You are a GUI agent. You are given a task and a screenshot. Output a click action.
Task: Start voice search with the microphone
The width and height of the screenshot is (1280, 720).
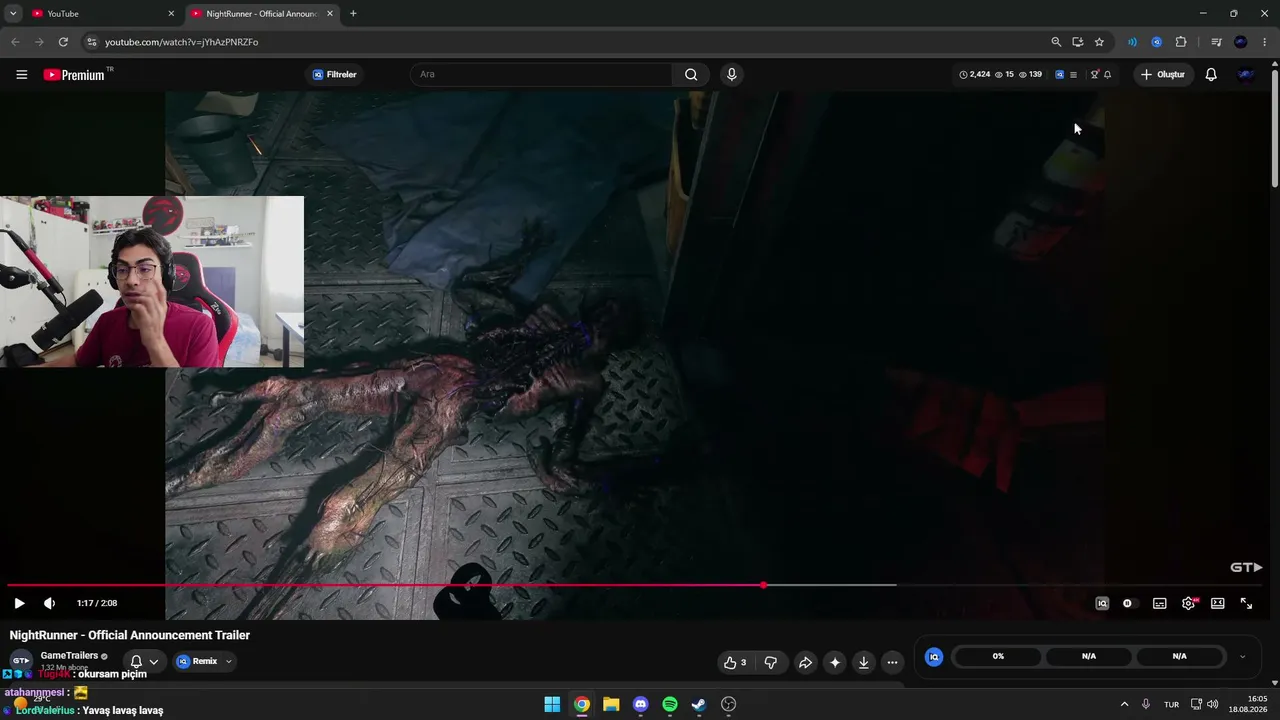coord(732,74)
